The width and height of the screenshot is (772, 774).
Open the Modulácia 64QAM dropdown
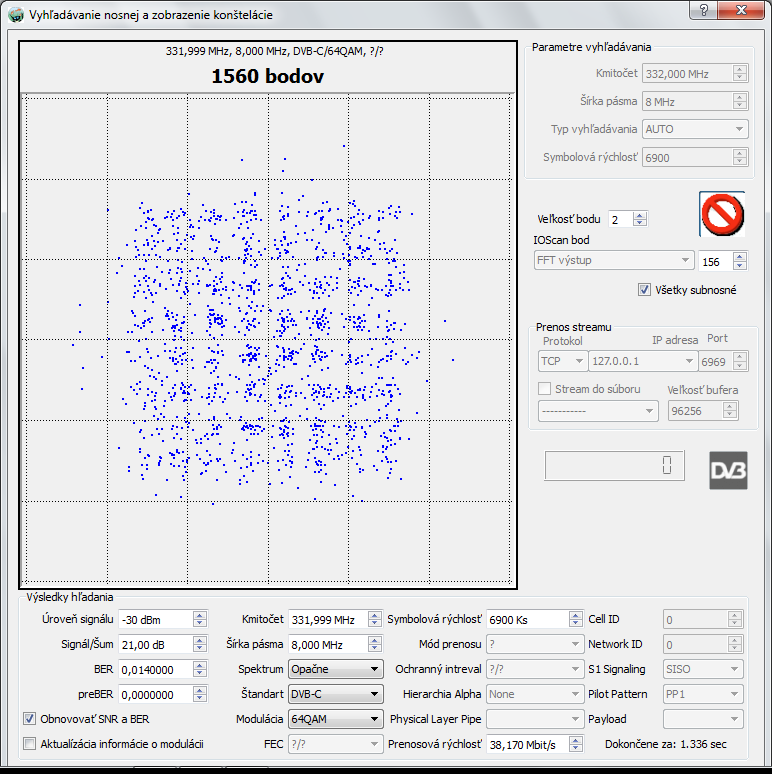(x=336, y=719)
